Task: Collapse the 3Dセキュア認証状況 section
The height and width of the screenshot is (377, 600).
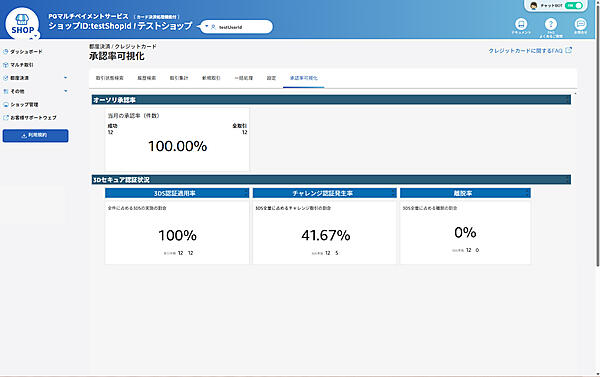Action: click(x=567, y=180)
